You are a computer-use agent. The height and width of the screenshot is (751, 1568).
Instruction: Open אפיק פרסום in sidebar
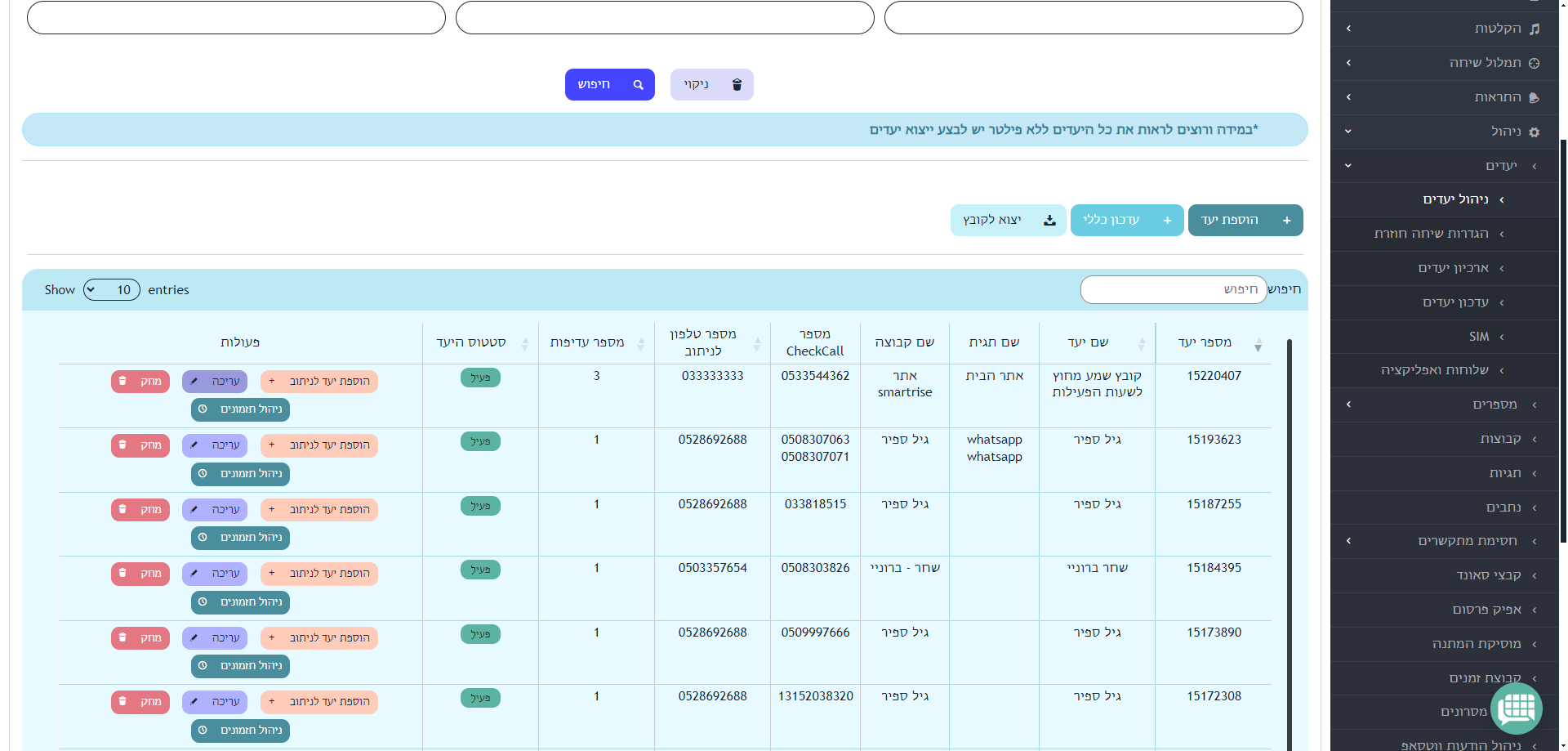click(x=1444, y=610)
